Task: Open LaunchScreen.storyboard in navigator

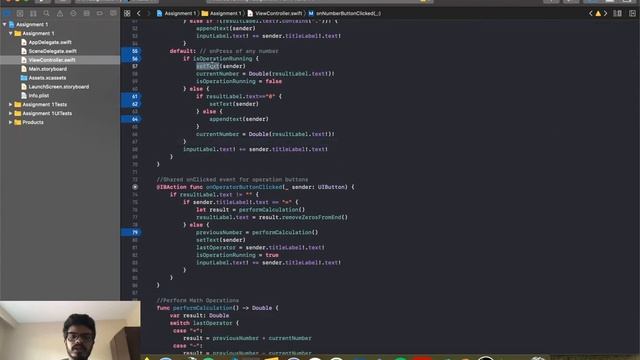Action: pyautogui.click(x=55, y=87)
